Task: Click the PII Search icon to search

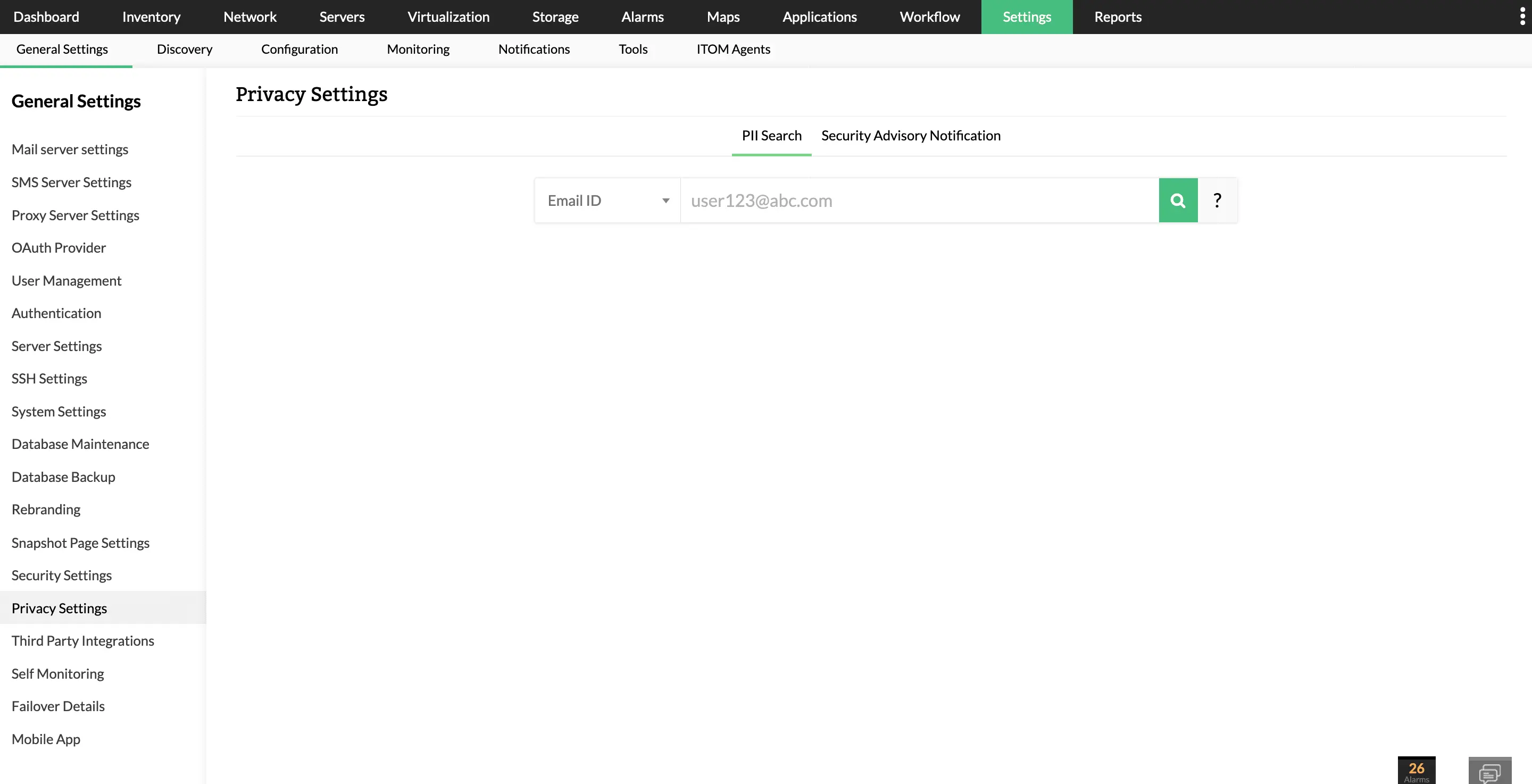Action: click(1178, 200)
